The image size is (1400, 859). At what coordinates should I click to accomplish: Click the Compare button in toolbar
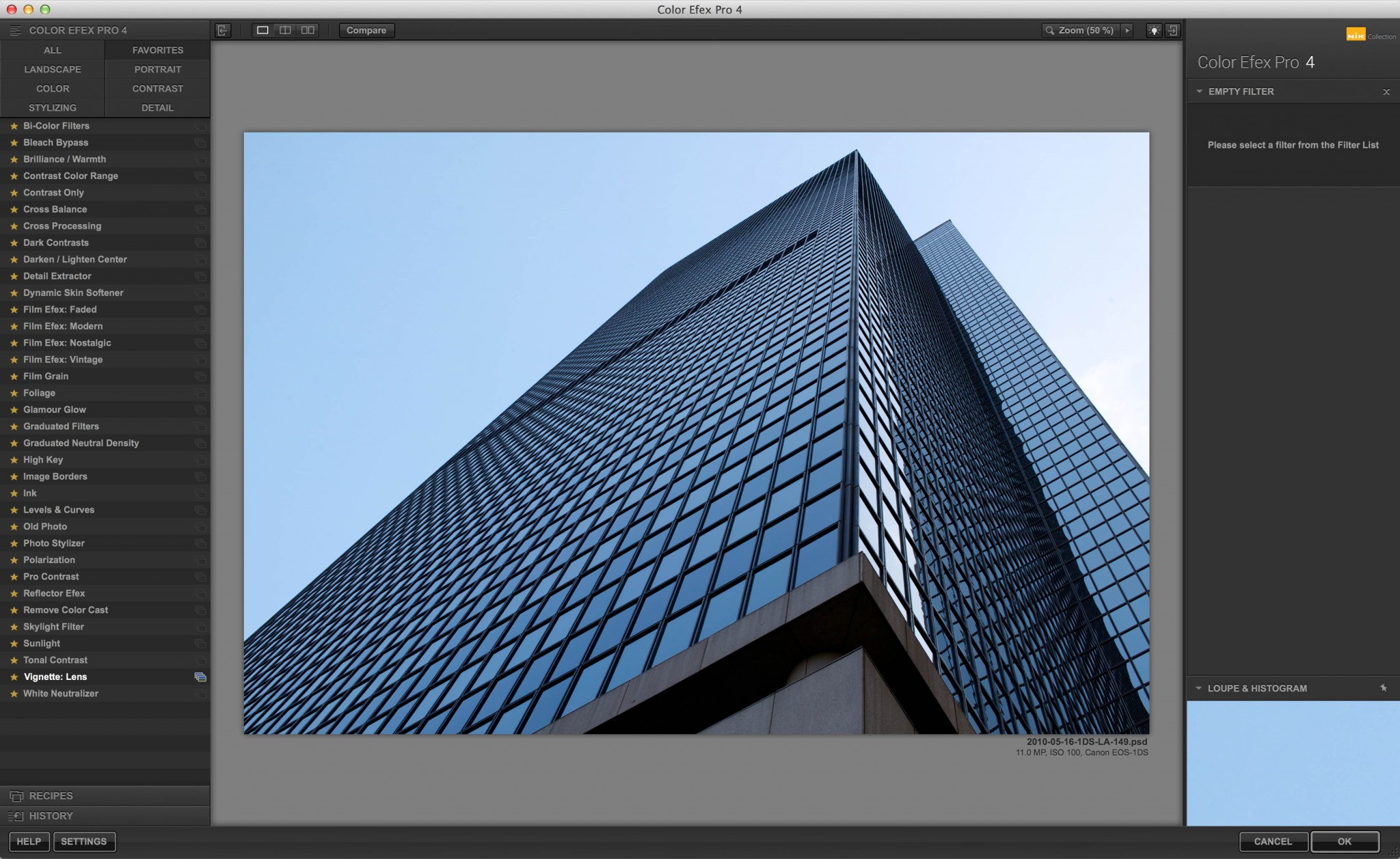(367, 30)
